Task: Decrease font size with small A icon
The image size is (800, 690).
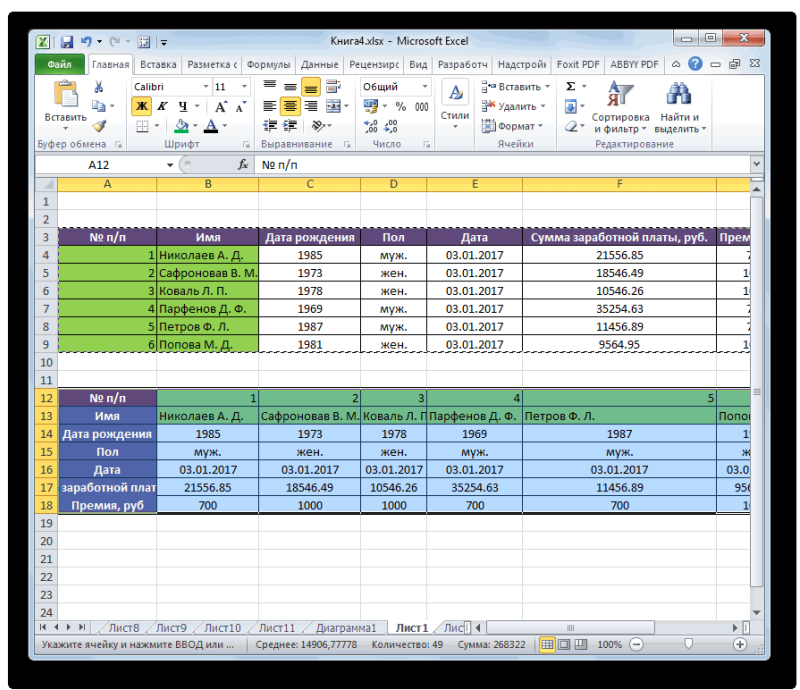Action: coord(240,107)
